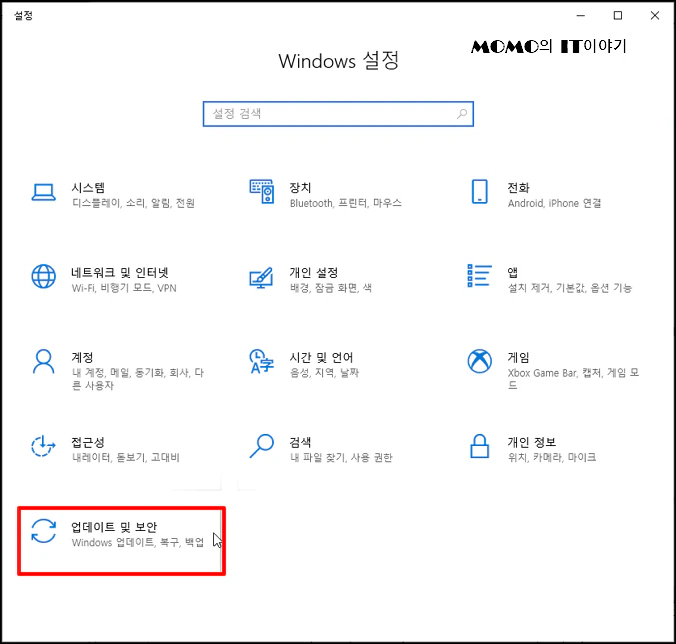Click text '설치 제거, 기본값, 옵션 기능'
Image resolution: width=676 pixels, height=644 pixels.
pos(570,288)
